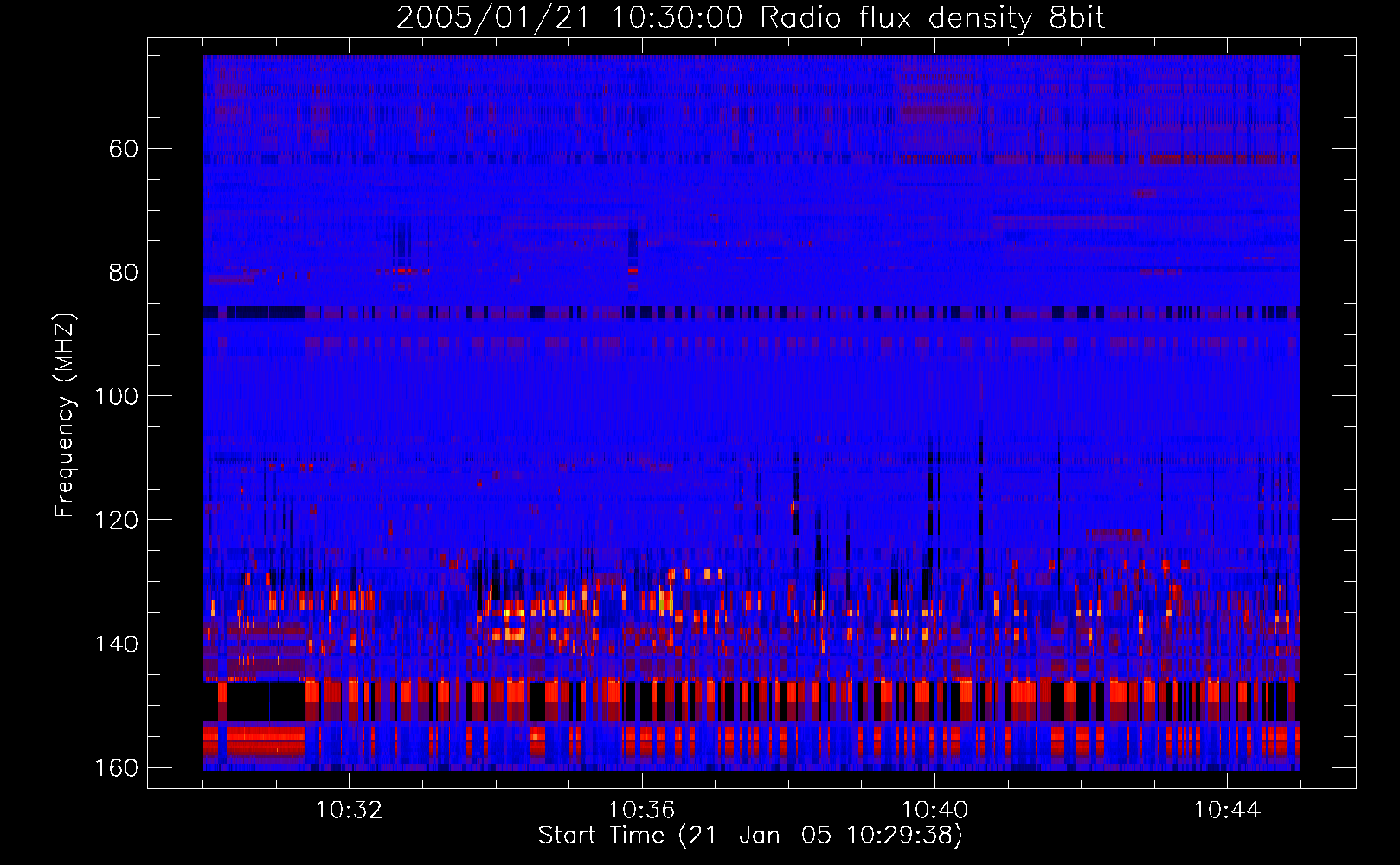Click the 140 frequency tick label
The image size is (1400, 865).
(x=116, y=644)
